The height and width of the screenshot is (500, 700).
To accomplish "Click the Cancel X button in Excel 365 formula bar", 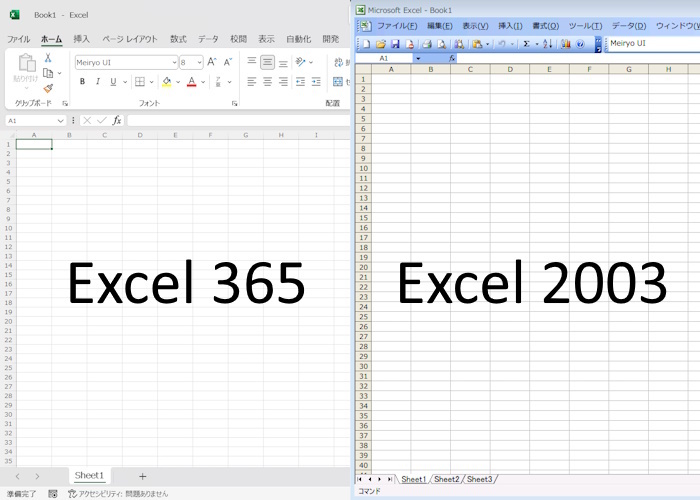I will coord(87,121).
